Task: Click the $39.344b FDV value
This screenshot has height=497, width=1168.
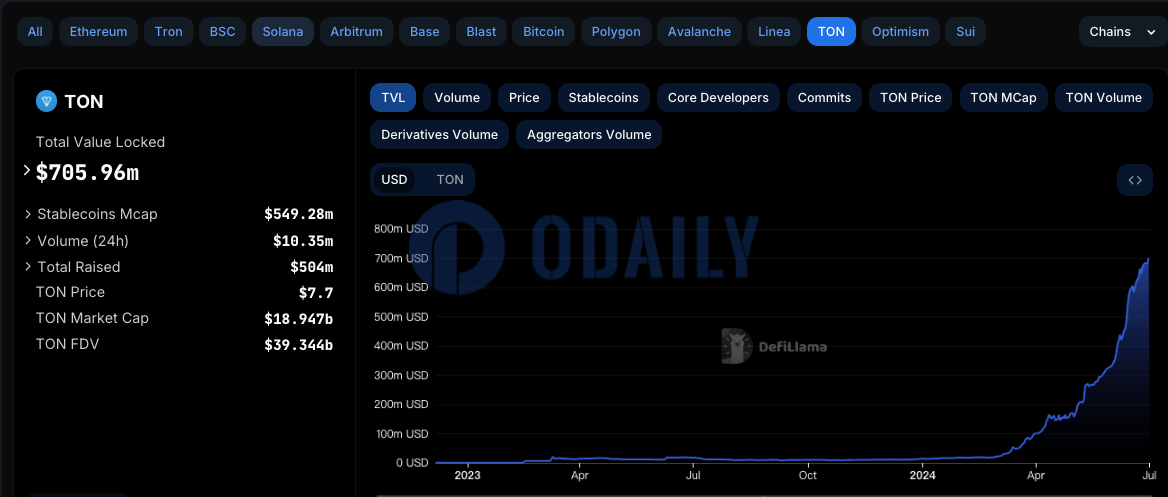Action: coord(299,345)
